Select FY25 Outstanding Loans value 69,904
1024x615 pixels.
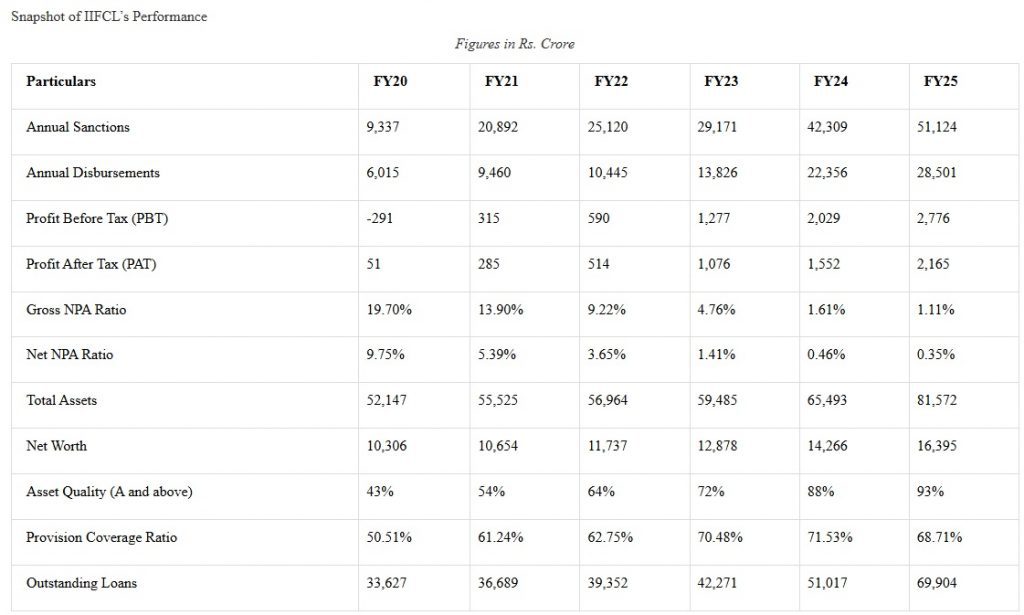point(936,583)
